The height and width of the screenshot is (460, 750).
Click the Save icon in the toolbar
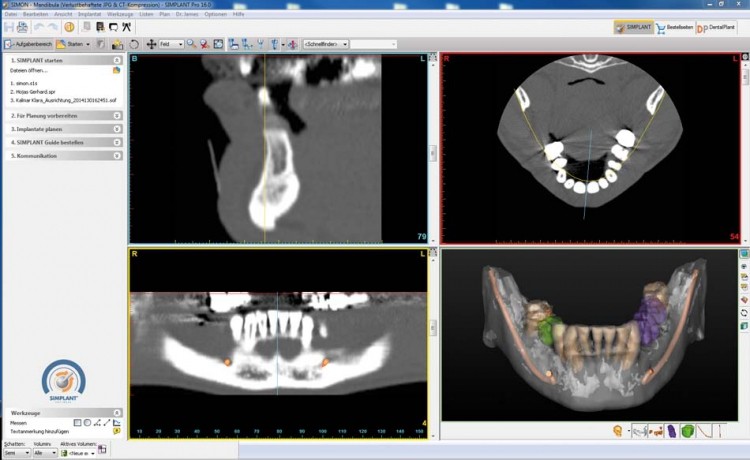(x=9, y=27)
